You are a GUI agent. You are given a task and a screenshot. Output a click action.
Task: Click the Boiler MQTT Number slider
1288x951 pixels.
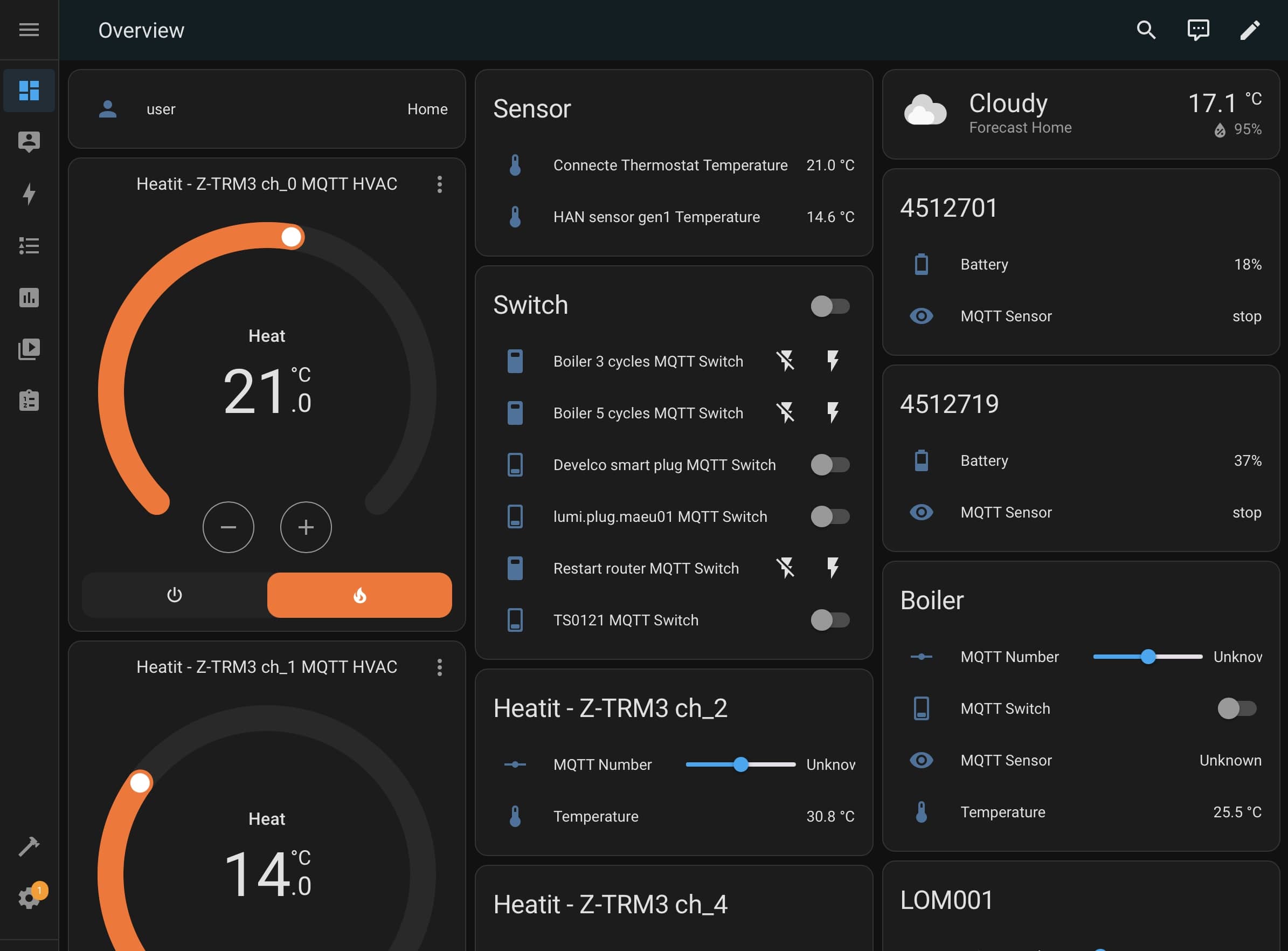coord(1147,657)
